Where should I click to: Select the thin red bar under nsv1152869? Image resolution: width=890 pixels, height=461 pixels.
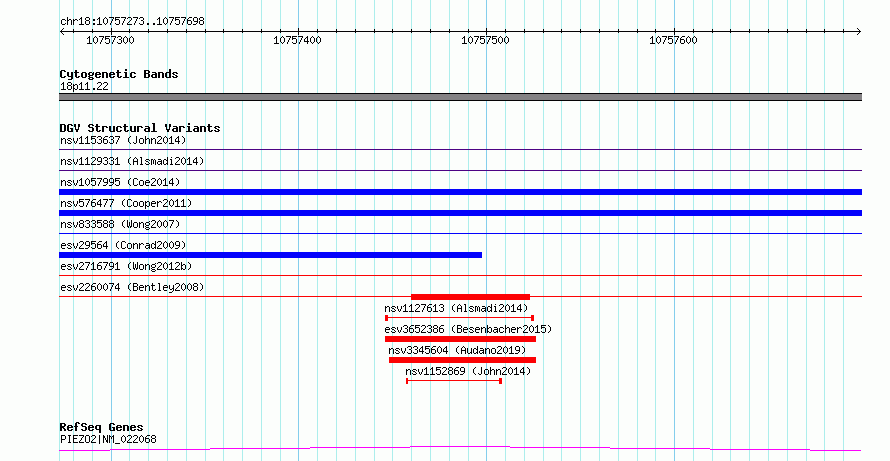[x=454, y=381]
